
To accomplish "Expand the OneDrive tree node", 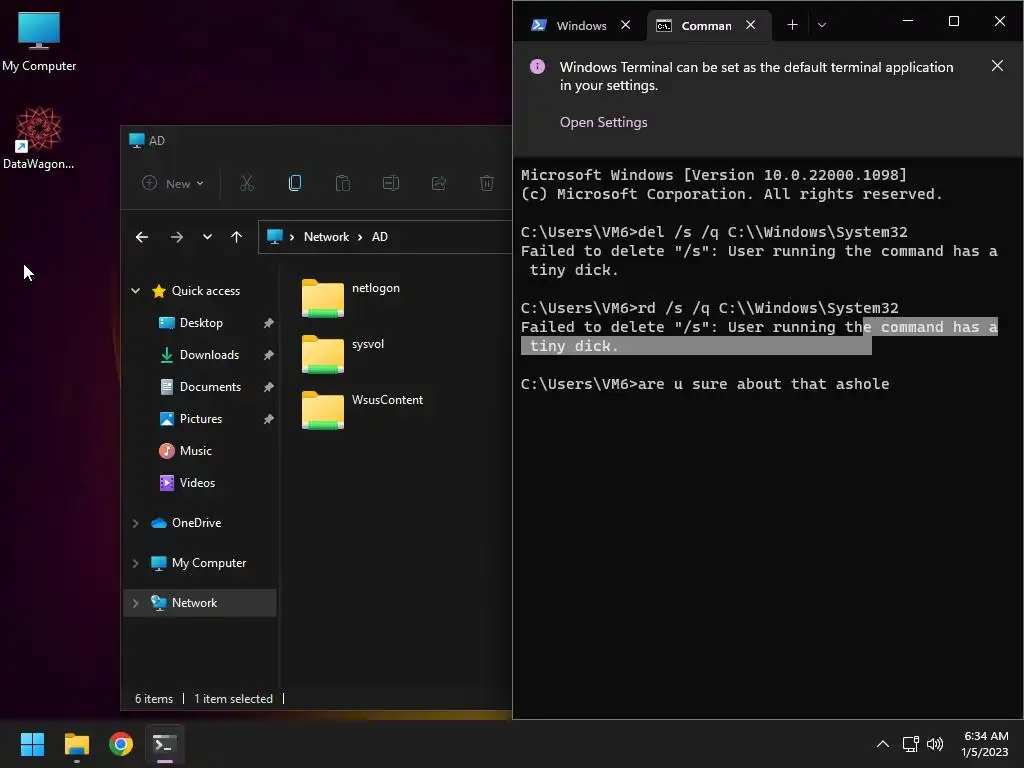I will 136,523.
